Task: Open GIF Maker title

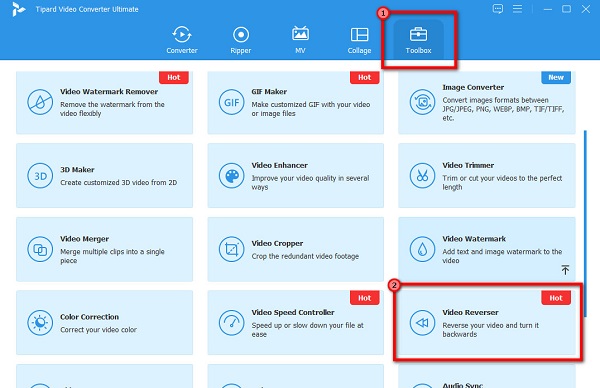Action: coord(269,91)
